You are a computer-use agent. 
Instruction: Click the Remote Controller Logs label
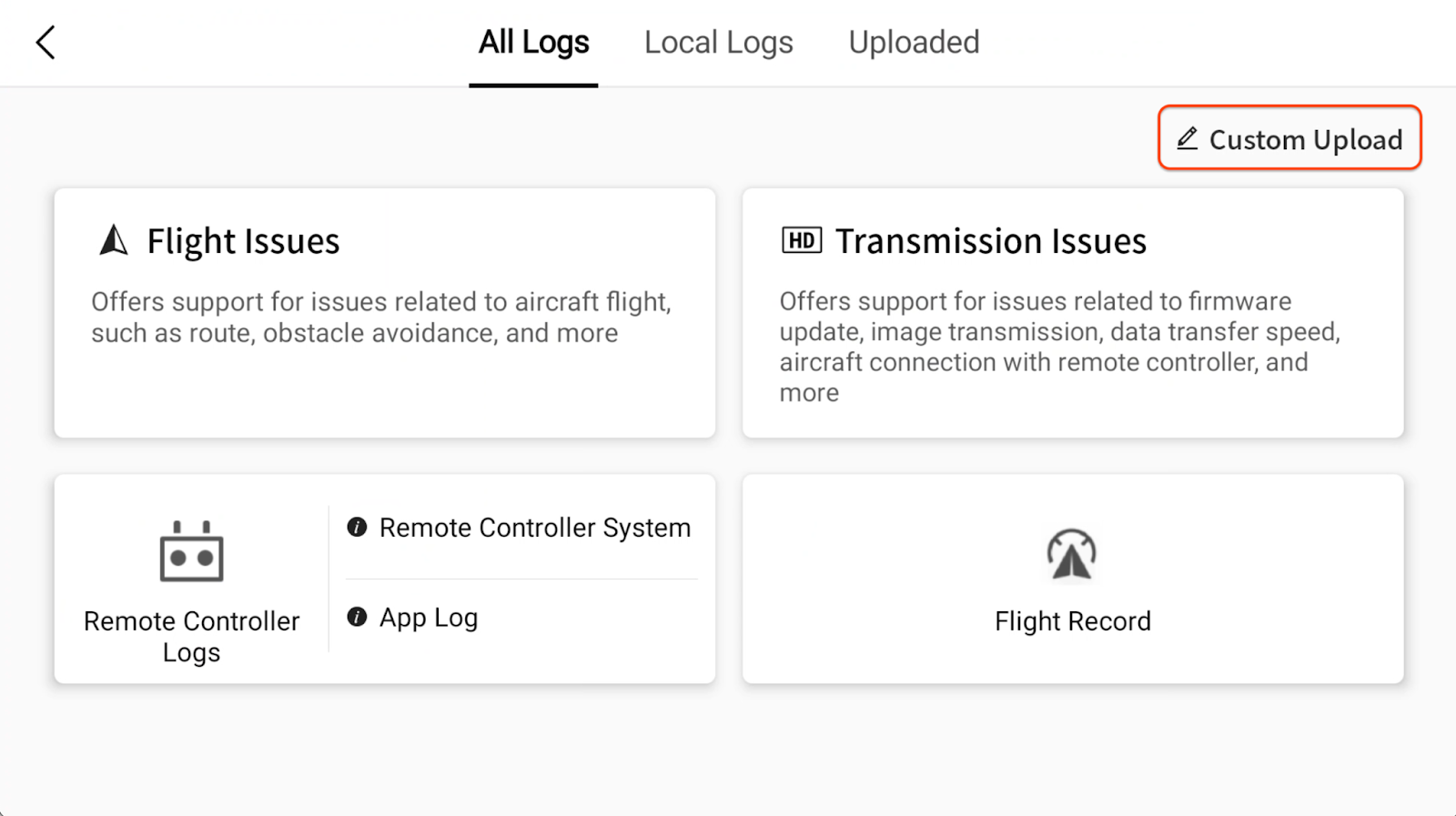click(x=191, y=636)
